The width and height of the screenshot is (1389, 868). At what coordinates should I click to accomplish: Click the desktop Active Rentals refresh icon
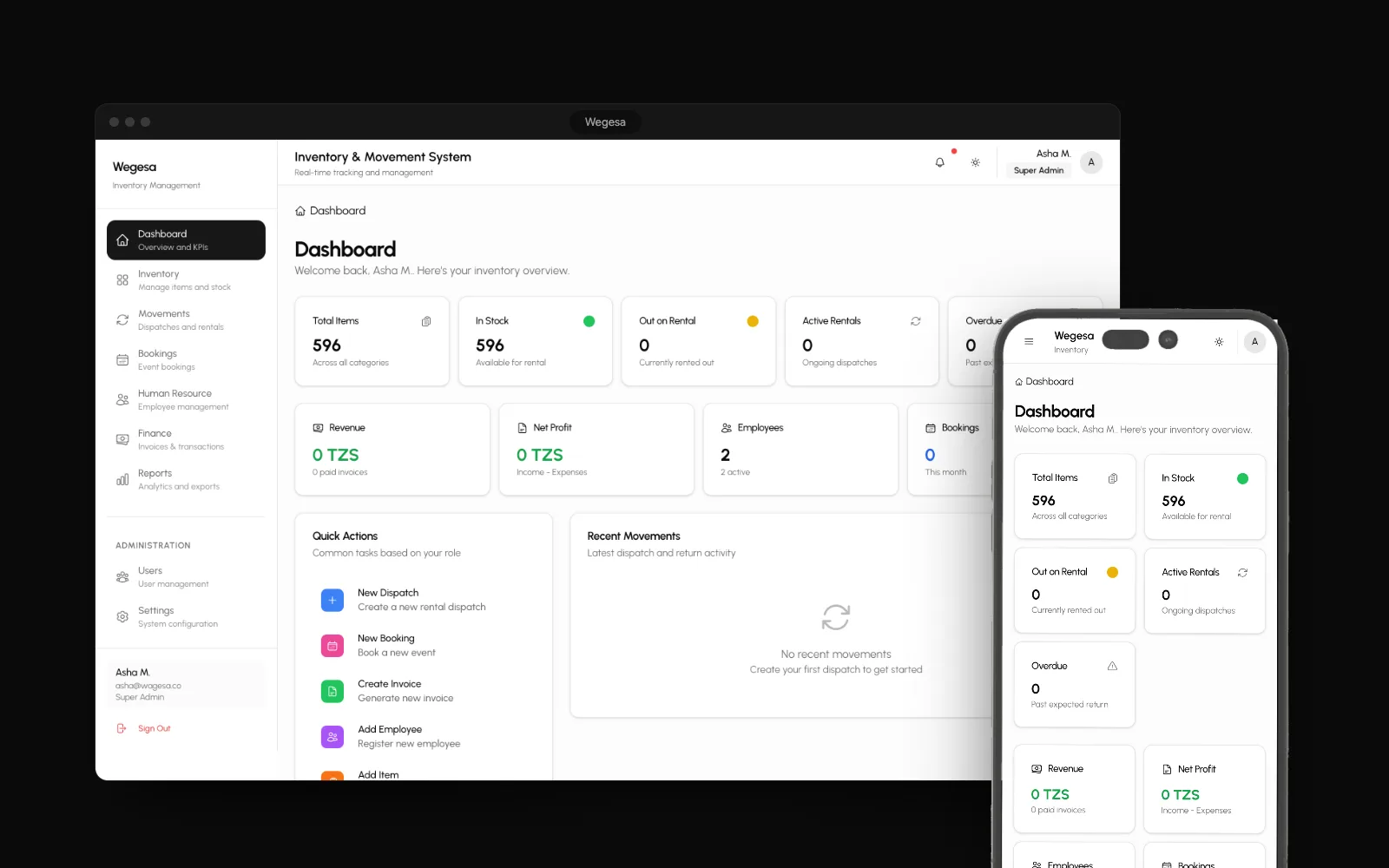[x=915, y=321]
